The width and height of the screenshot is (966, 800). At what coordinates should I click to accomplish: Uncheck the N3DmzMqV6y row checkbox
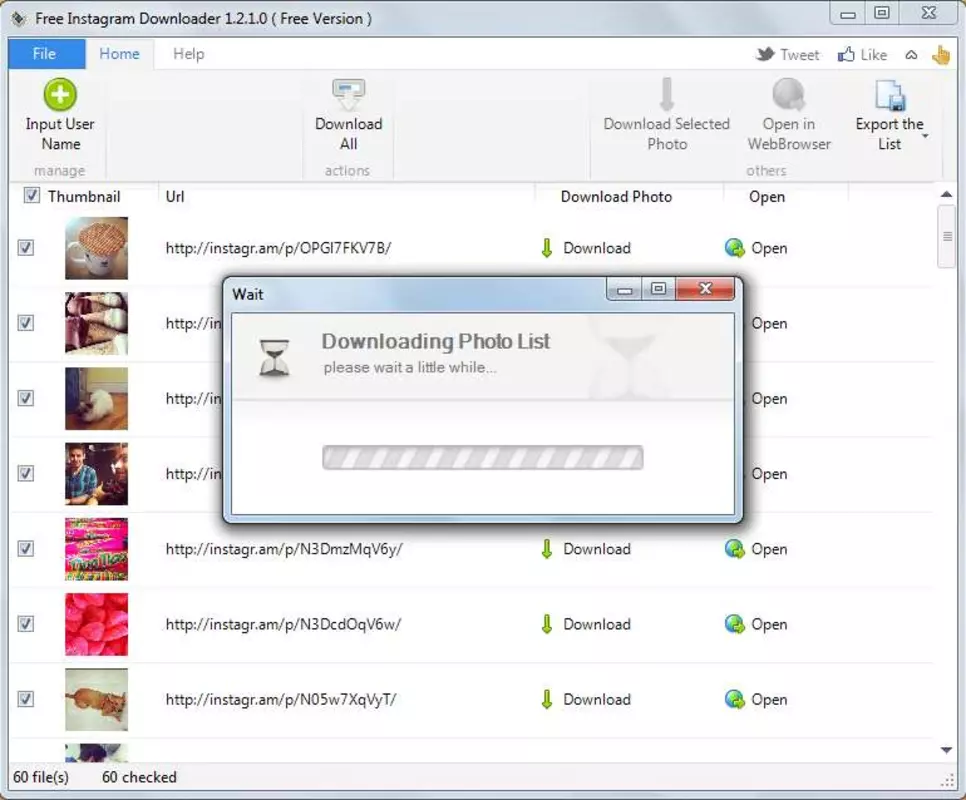point(25,548)
